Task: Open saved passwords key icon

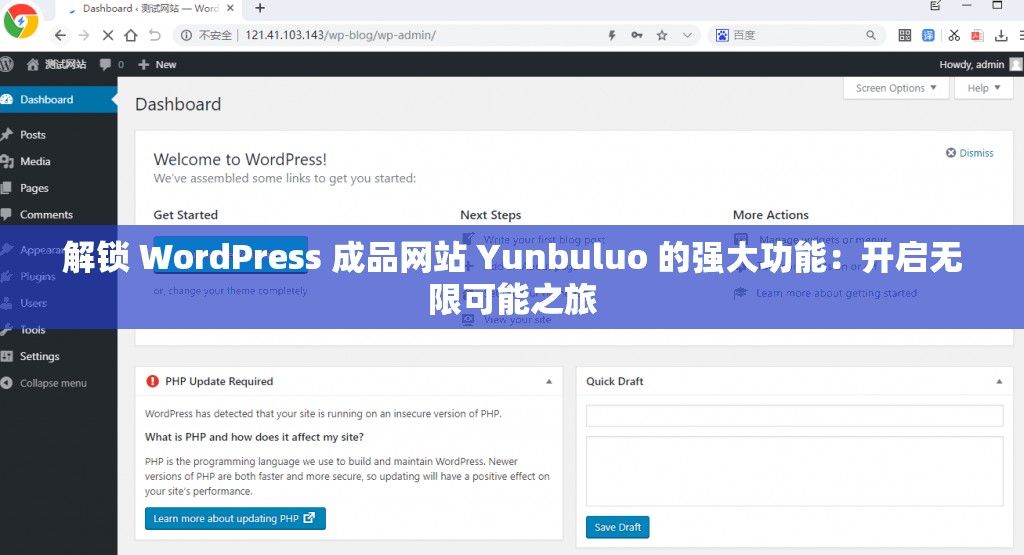Action: click(637, 35)
